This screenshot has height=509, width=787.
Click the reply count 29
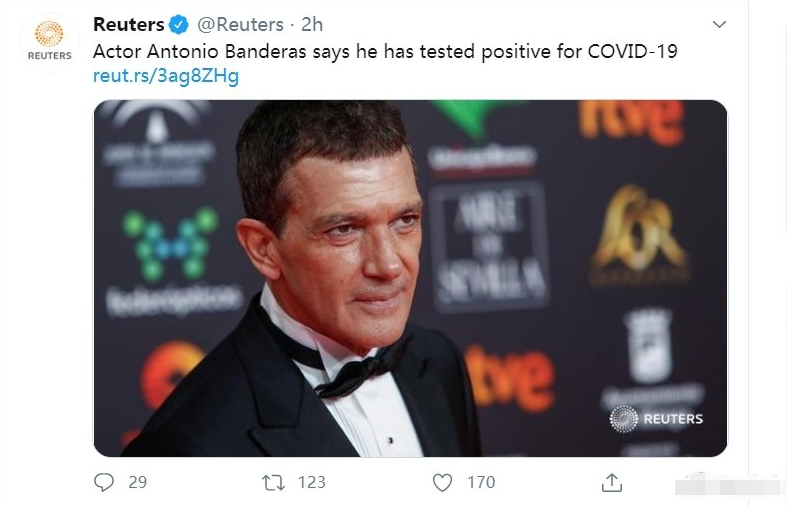click(138, 482)
